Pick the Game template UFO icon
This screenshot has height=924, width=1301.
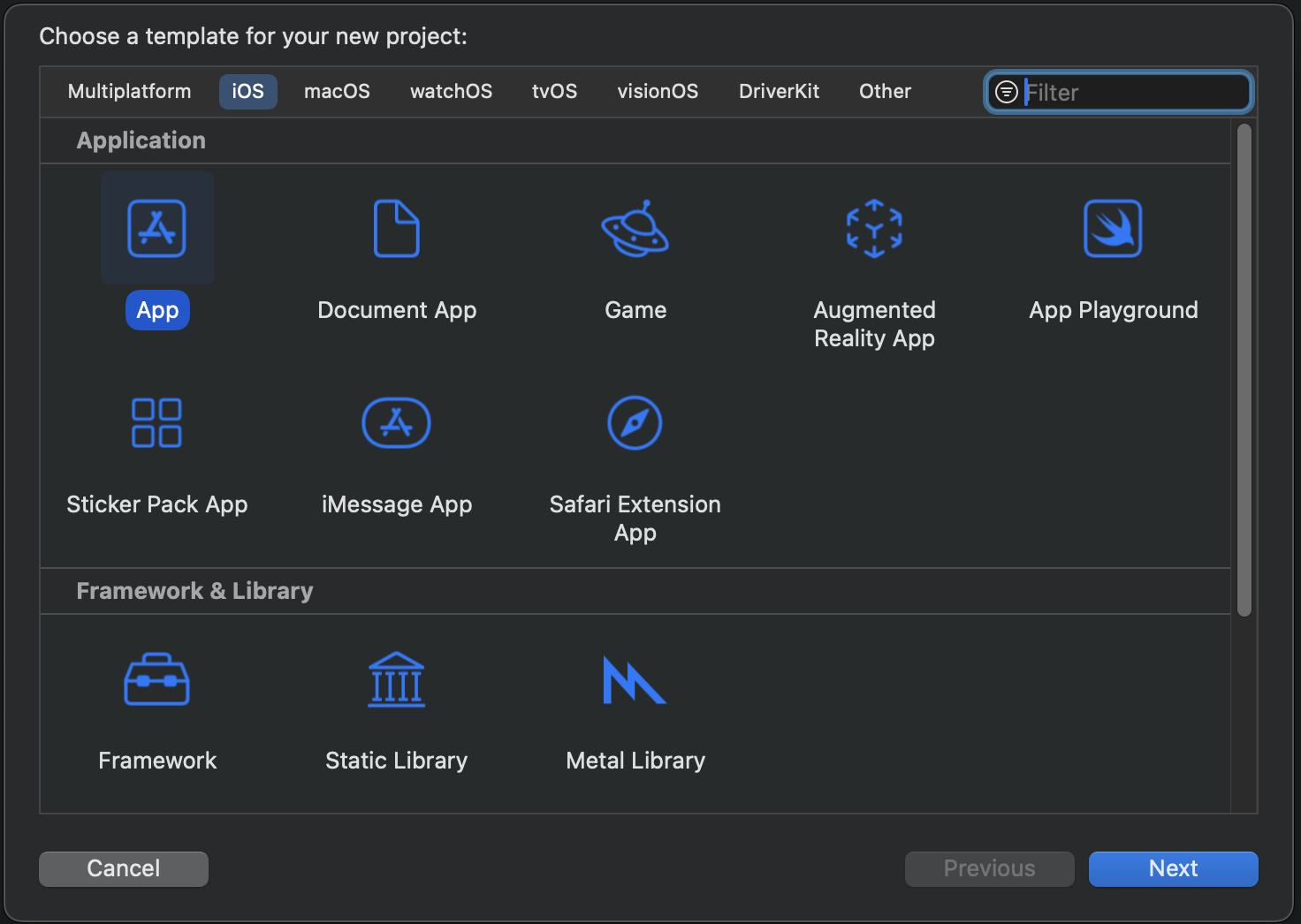(x=635, y=229)
